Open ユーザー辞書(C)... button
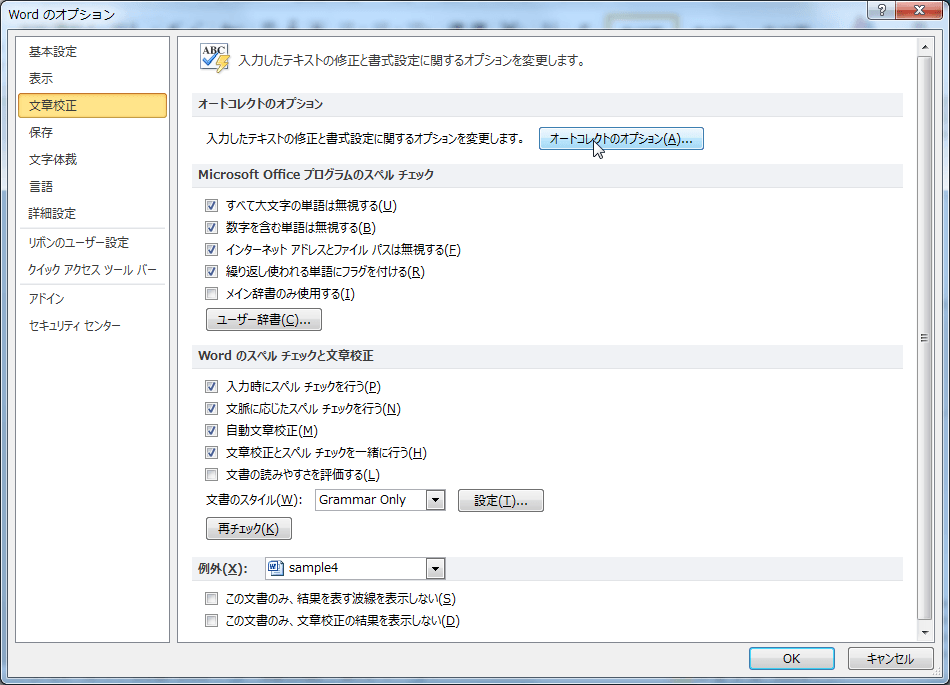 click(x=264, y=320)
